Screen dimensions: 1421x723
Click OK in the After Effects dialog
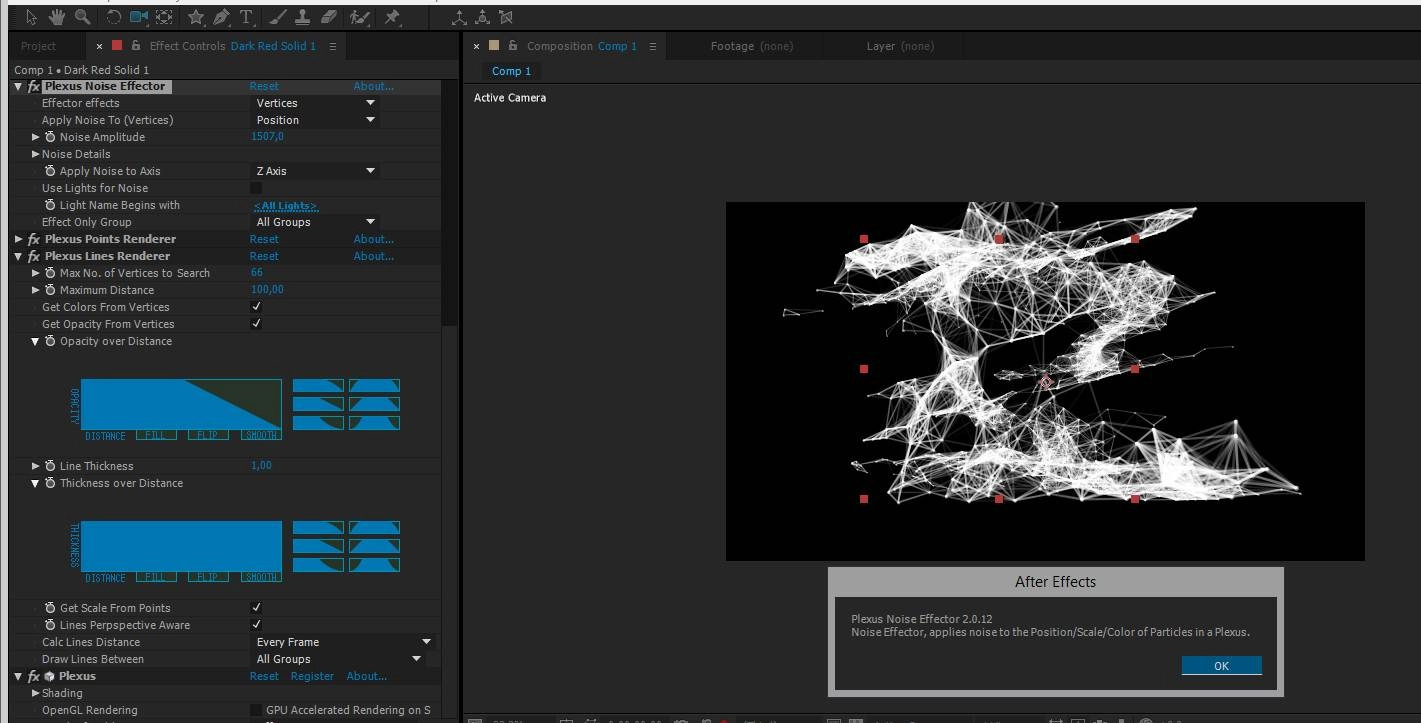[1221, 666]
